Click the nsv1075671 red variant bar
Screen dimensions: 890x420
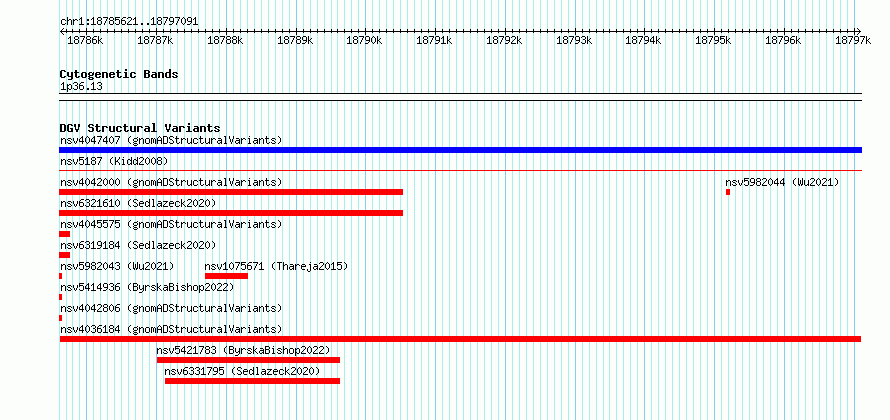point(226,276)
